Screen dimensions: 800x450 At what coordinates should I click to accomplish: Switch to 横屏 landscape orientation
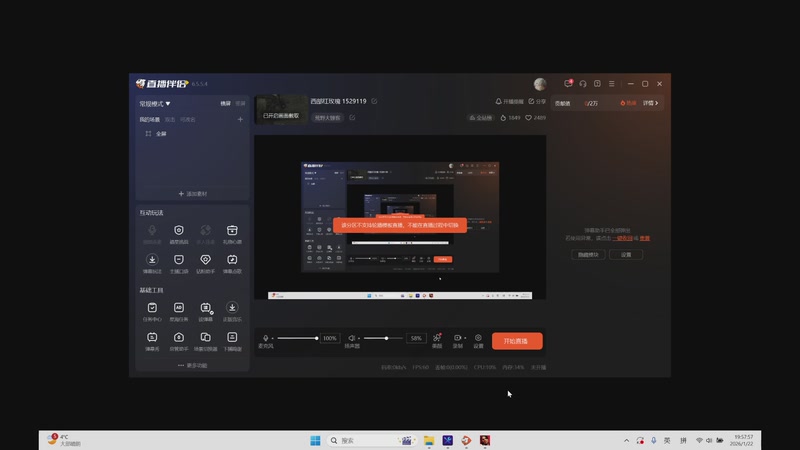[x=225, y=104]
